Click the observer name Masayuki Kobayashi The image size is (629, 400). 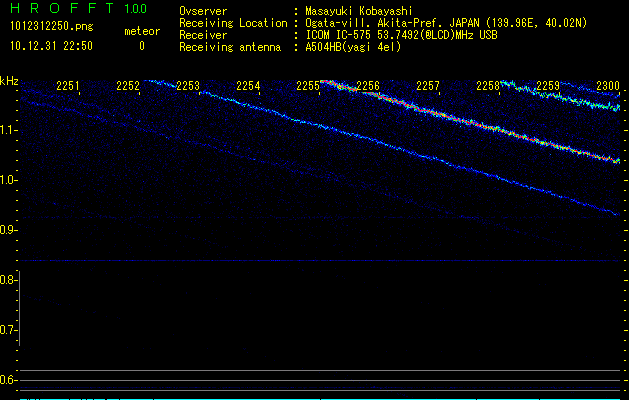pos(359,11)
